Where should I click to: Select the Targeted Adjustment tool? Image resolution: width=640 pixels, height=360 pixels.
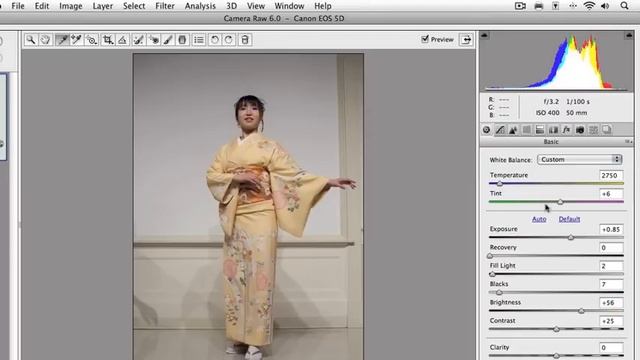tap(92, 40)
